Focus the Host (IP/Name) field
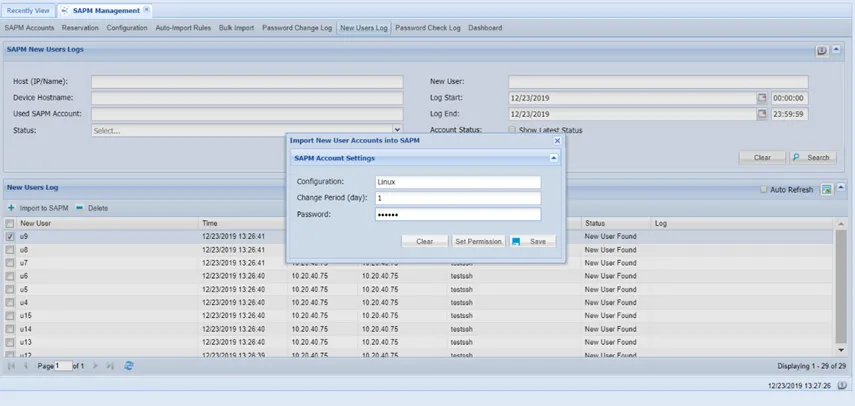The height and width of the screenshot is (406, 855). point(247,82)
